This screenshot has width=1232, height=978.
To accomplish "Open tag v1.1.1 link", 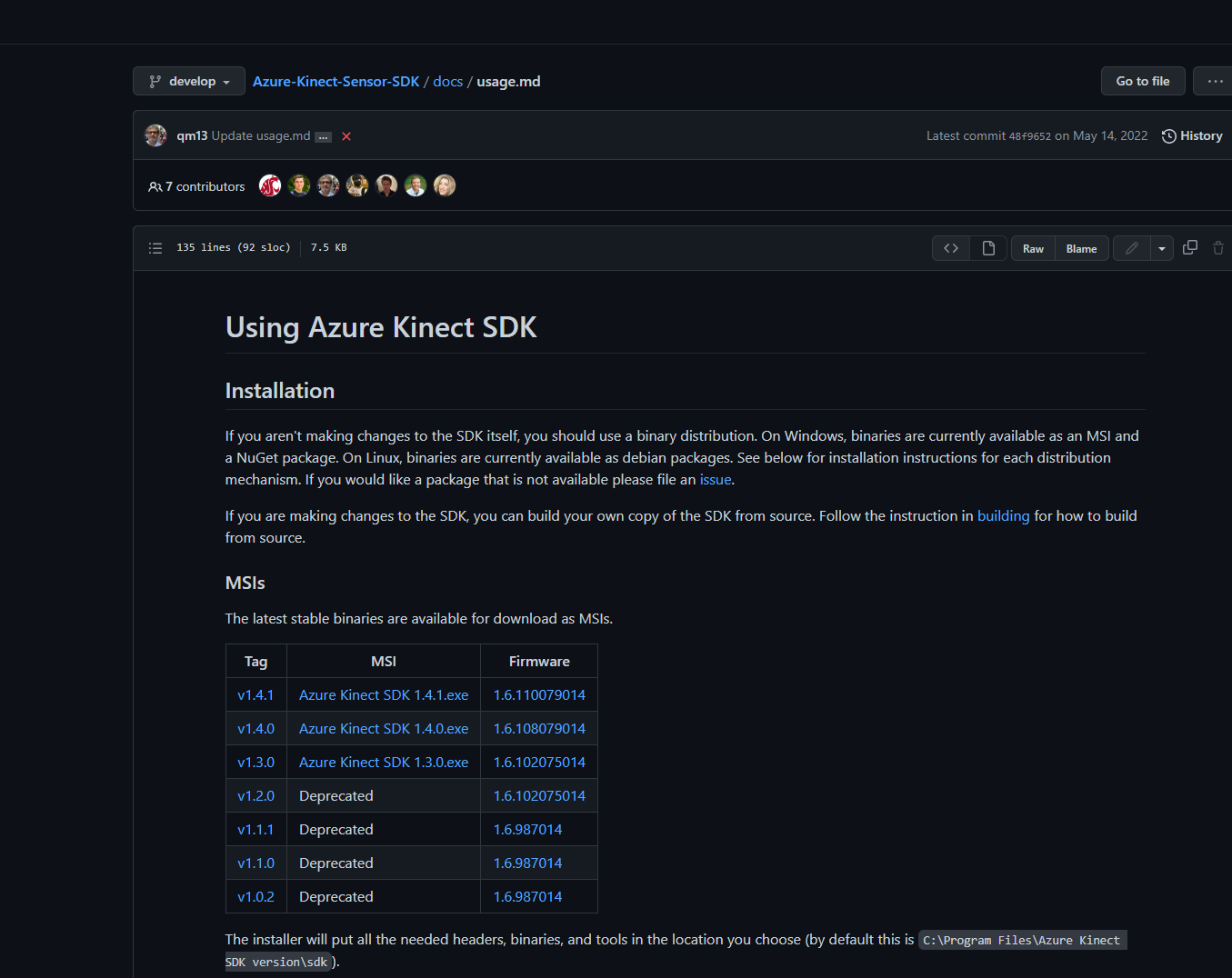I will (x=255, y=829).
